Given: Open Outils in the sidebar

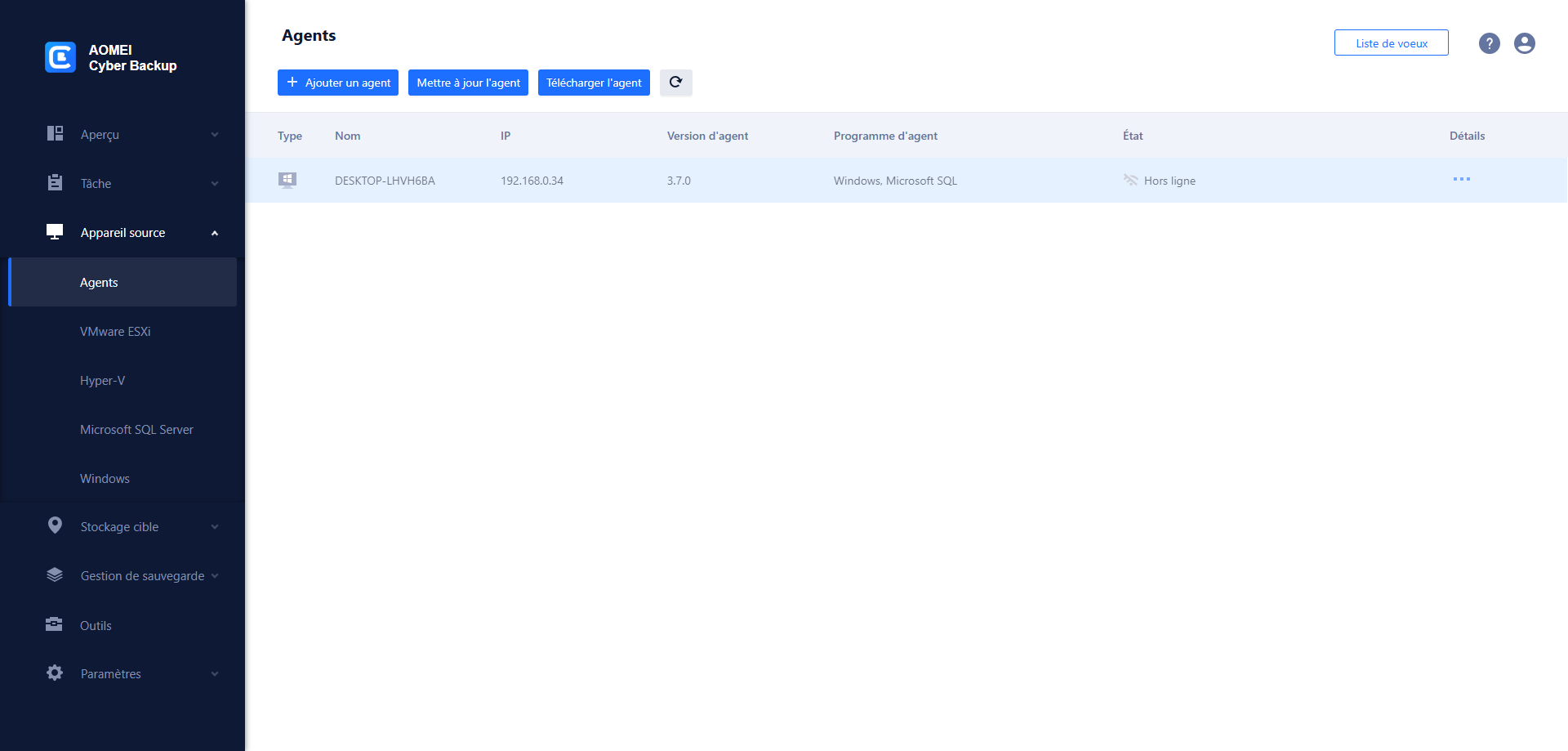Looking at the screenshot, I should (x=96, y=625).
